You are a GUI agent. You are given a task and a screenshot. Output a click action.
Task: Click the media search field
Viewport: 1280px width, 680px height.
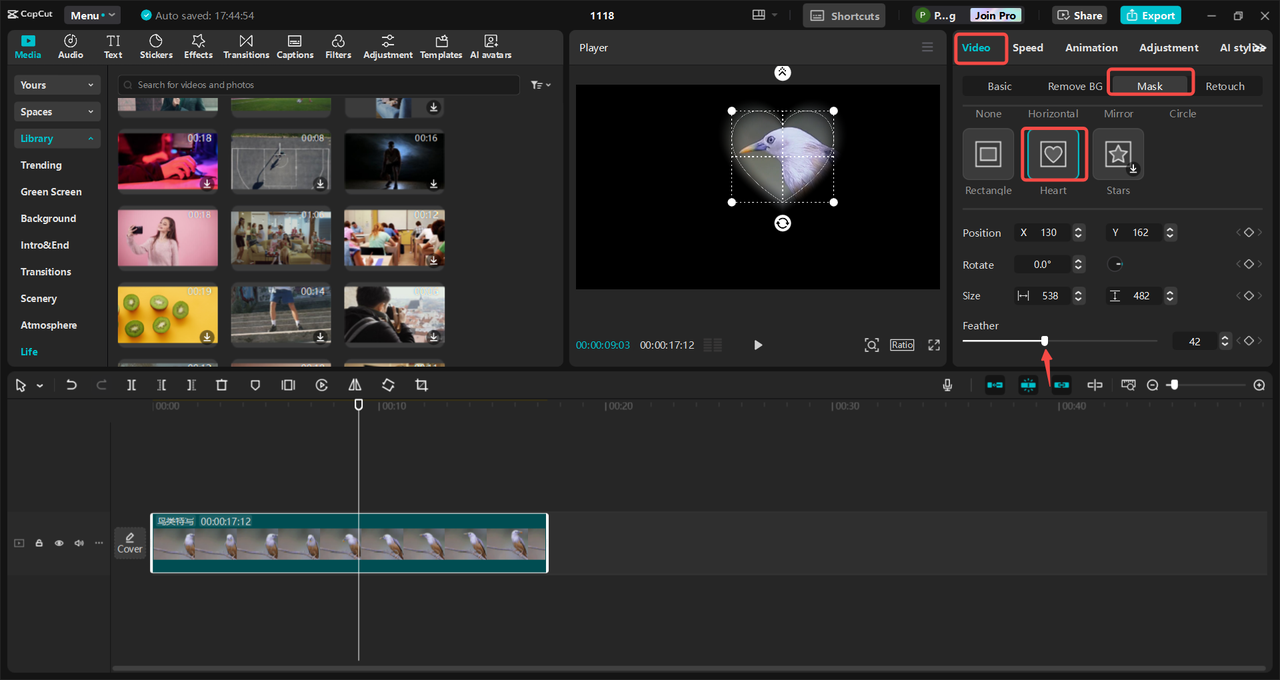(x=318, y=85)
